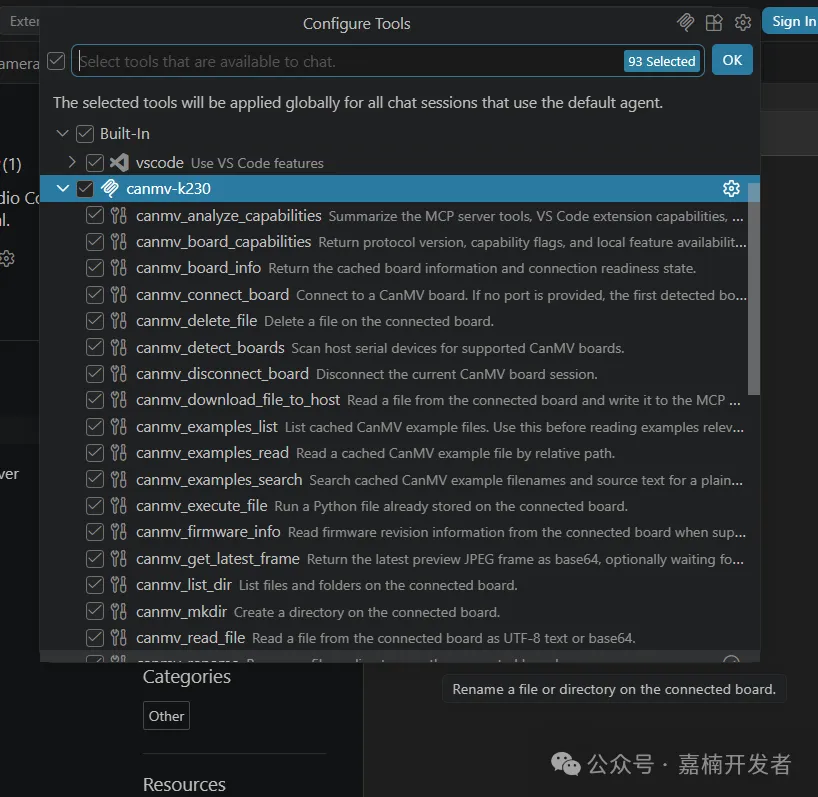Screen dimensions: 818x797
Task: Collapse the Built-In group
Action: coord(62,134)
